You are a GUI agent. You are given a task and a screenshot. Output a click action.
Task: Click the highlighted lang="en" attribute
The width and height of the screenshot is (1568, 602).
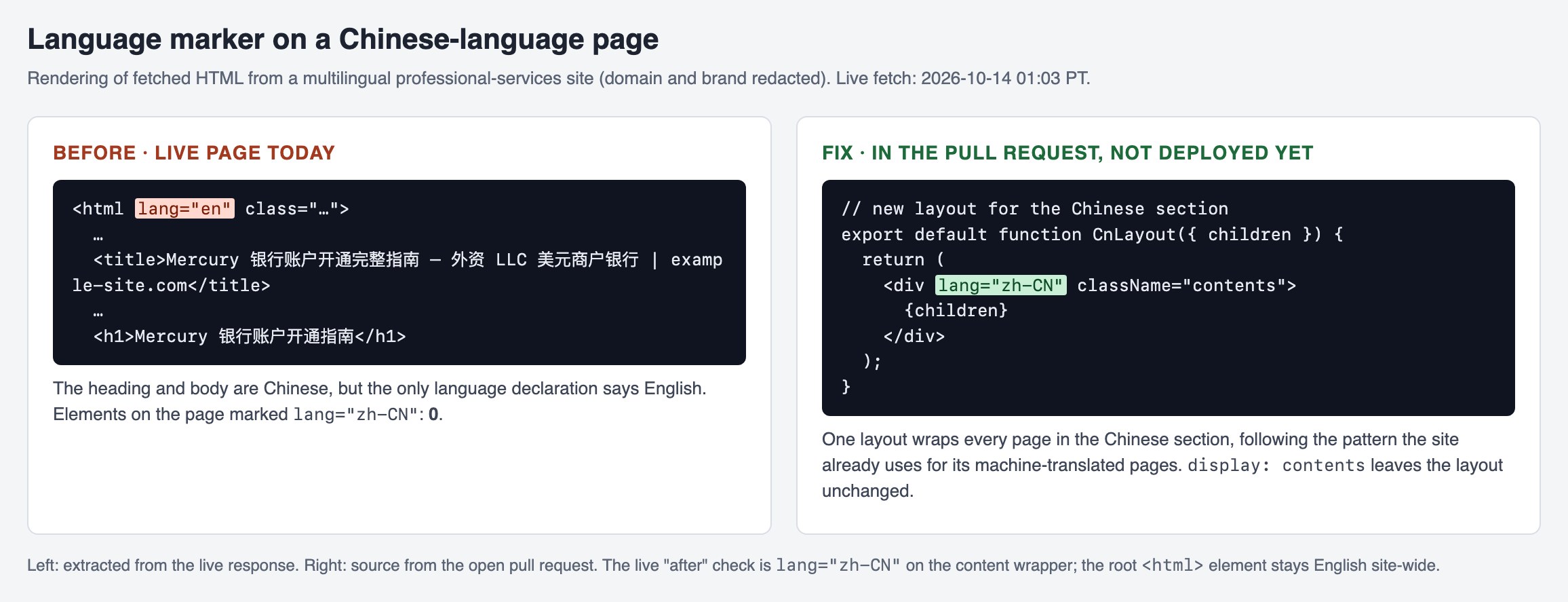click(x=184, y=208)
